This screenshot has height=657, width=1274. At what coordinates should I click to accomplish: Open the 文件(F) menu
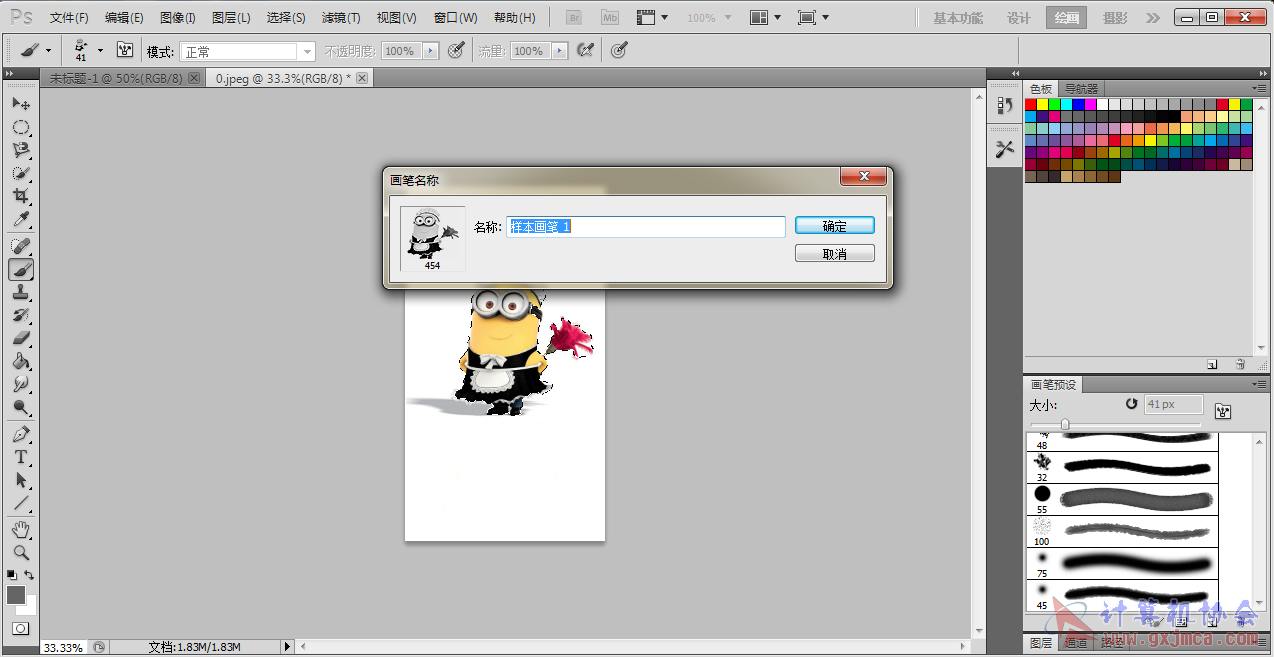click(69, 18)
